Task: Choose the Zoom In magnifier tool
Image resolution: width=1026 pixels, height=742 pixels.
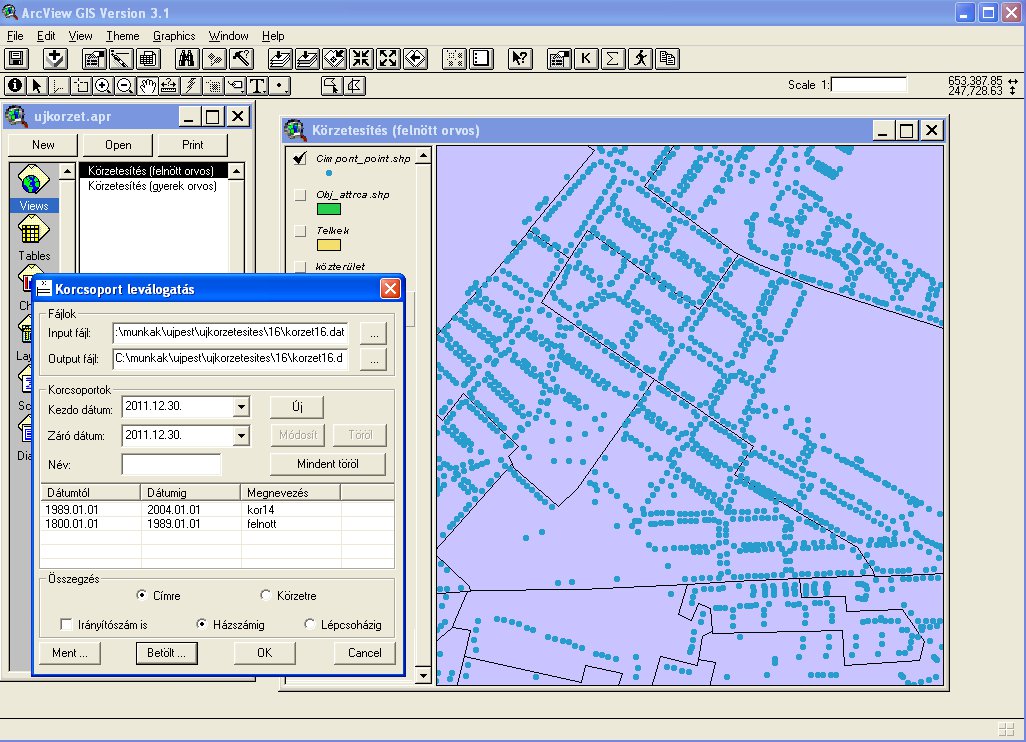Action: pyautogui.click(x=103, y=85)
